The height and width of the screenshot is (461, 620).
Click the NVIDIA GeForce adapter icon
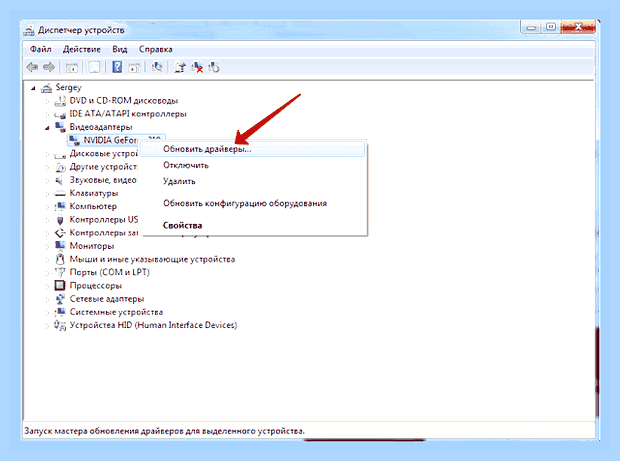point(74,140)
